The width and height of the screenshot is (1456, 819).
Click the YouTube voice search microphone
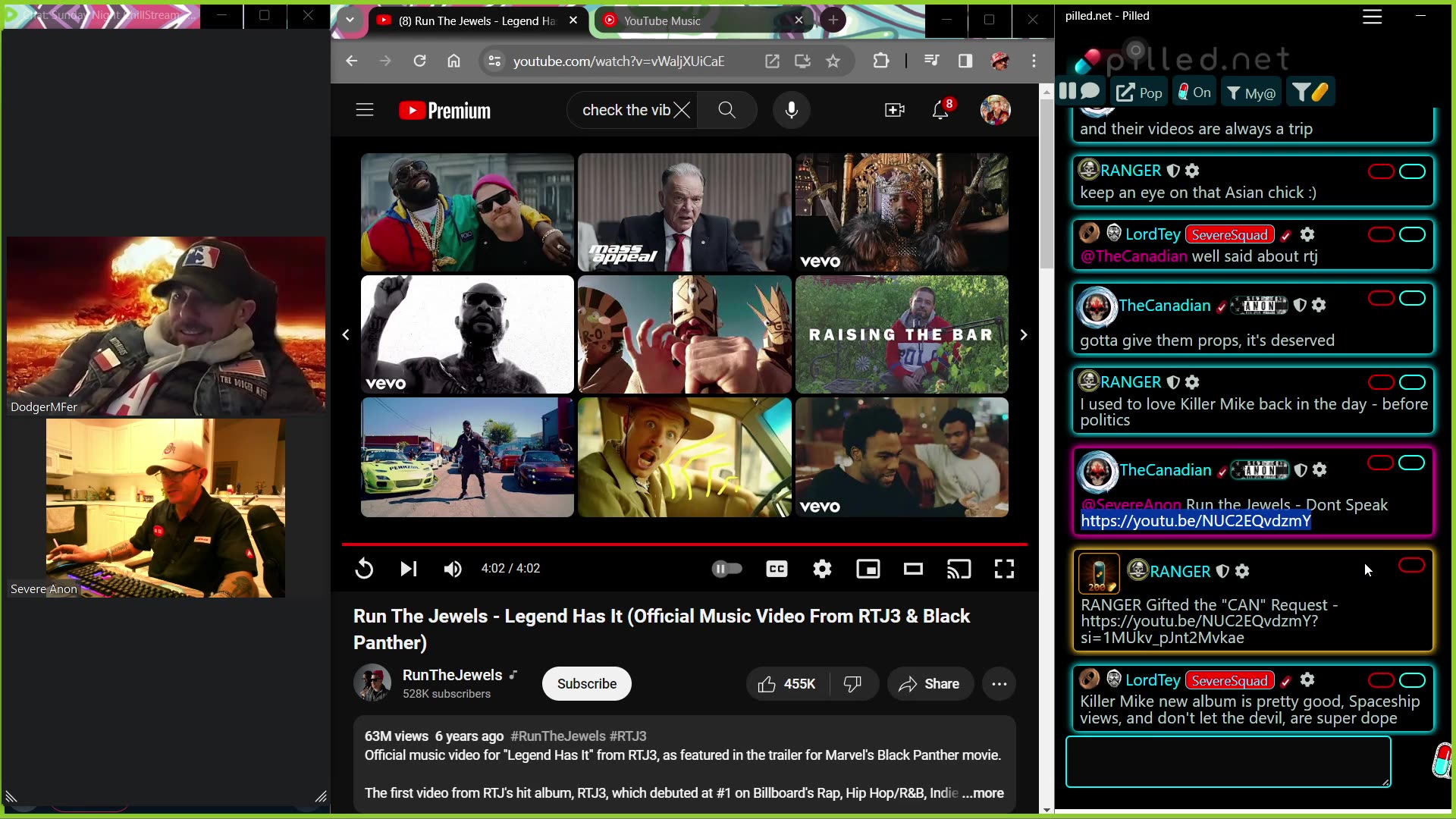(791, 110)
